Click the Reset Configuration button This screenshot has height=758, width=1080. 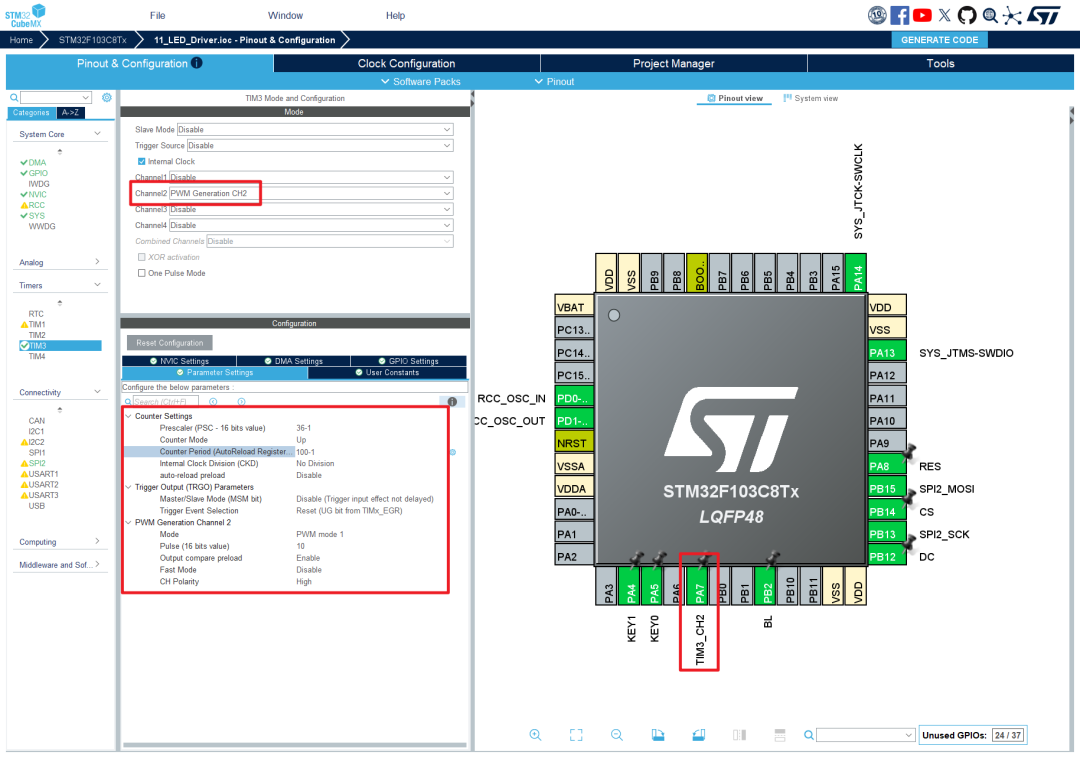tap(169, 342)
